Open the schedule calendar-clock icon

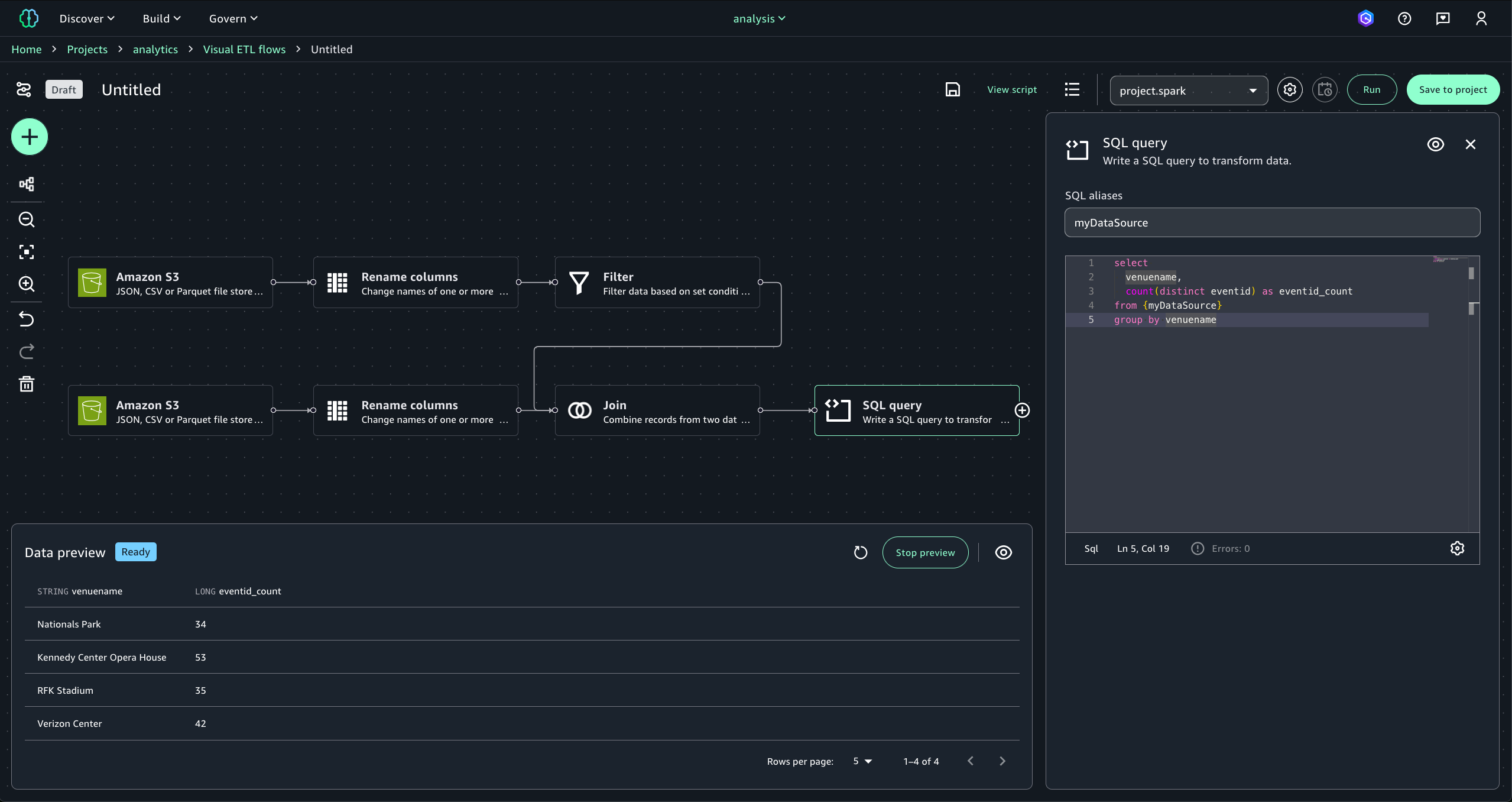(x=1325, y=90)
